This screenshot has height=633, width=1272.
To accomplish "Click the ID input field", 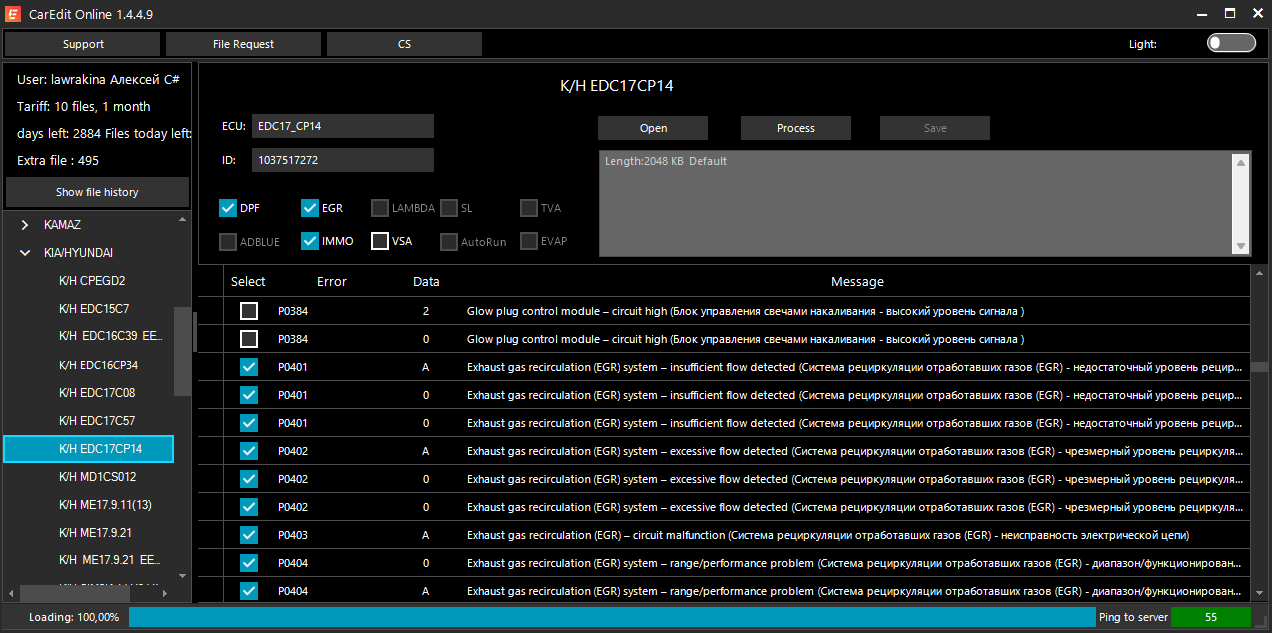I will (343, 160).
